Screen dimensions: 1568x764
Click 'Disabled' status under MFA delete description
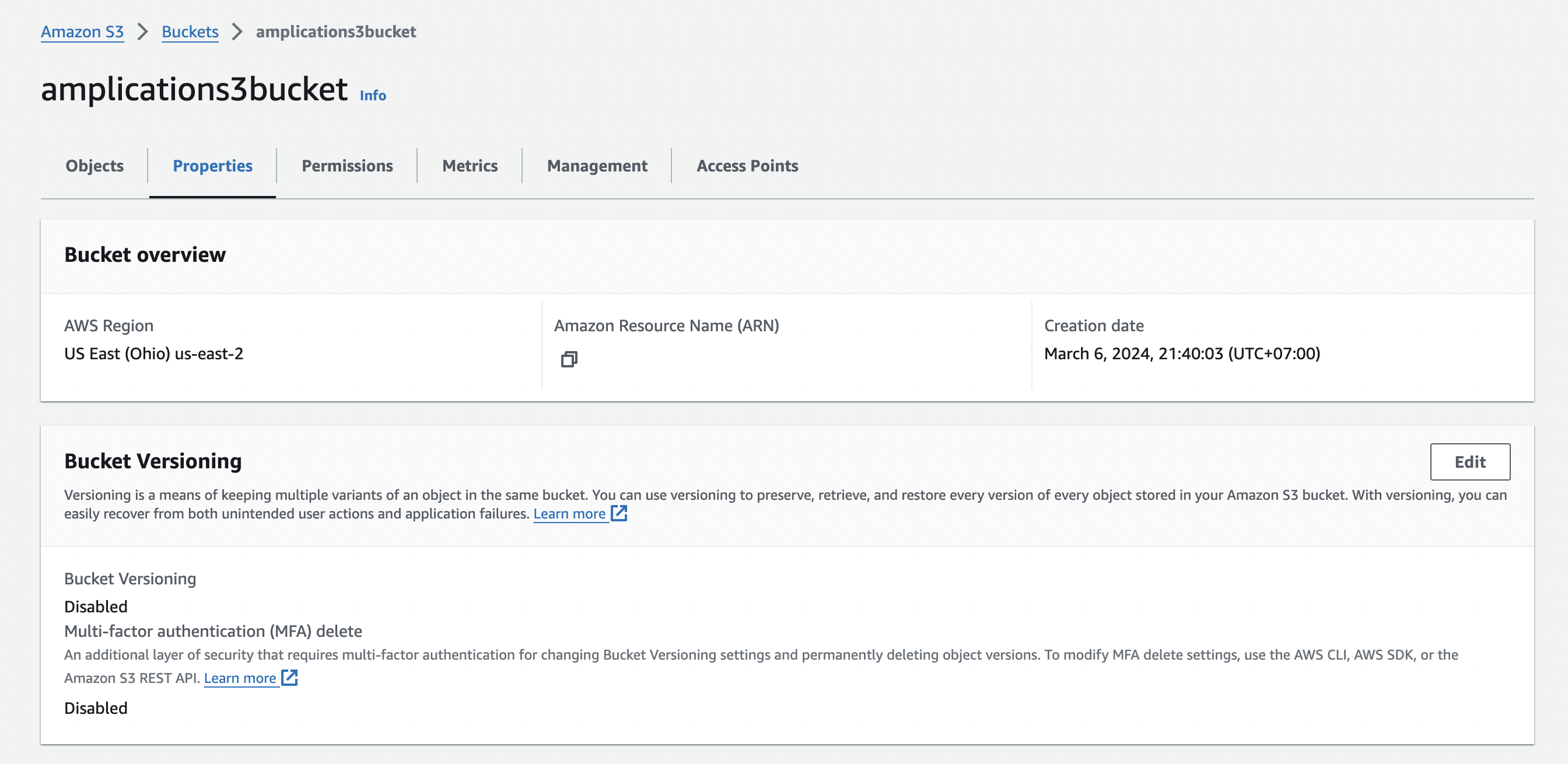96,708
